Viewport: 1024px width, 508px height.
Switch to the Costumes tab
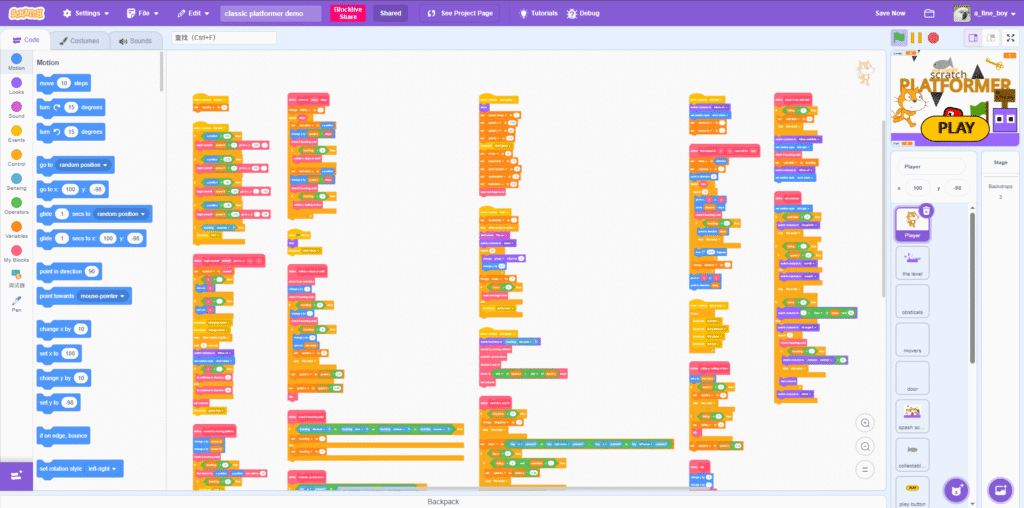coord(79,41)
